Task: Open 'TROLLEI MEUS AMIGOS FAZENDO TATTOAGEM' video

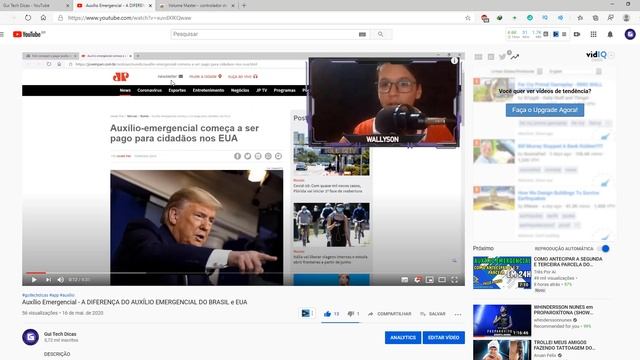Action: point(564,345)
